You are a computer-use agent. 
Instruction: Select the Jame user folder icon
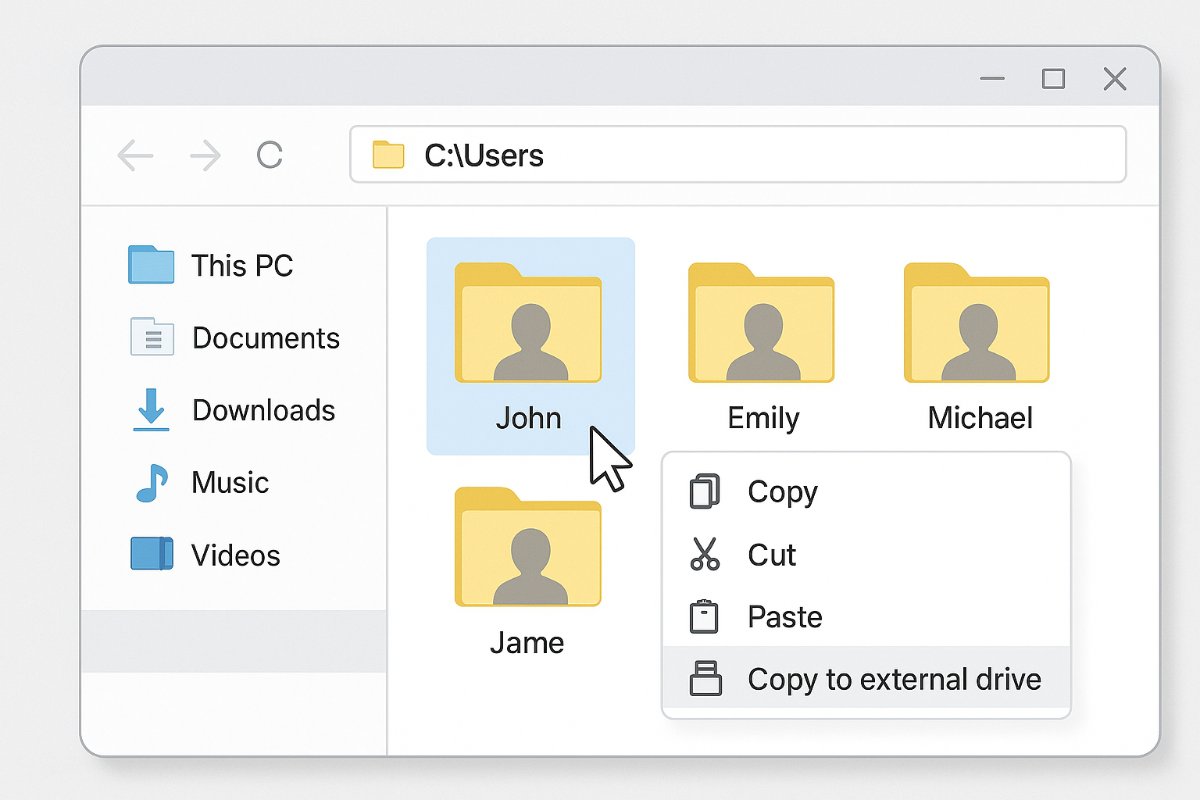[x=528, y=547]
